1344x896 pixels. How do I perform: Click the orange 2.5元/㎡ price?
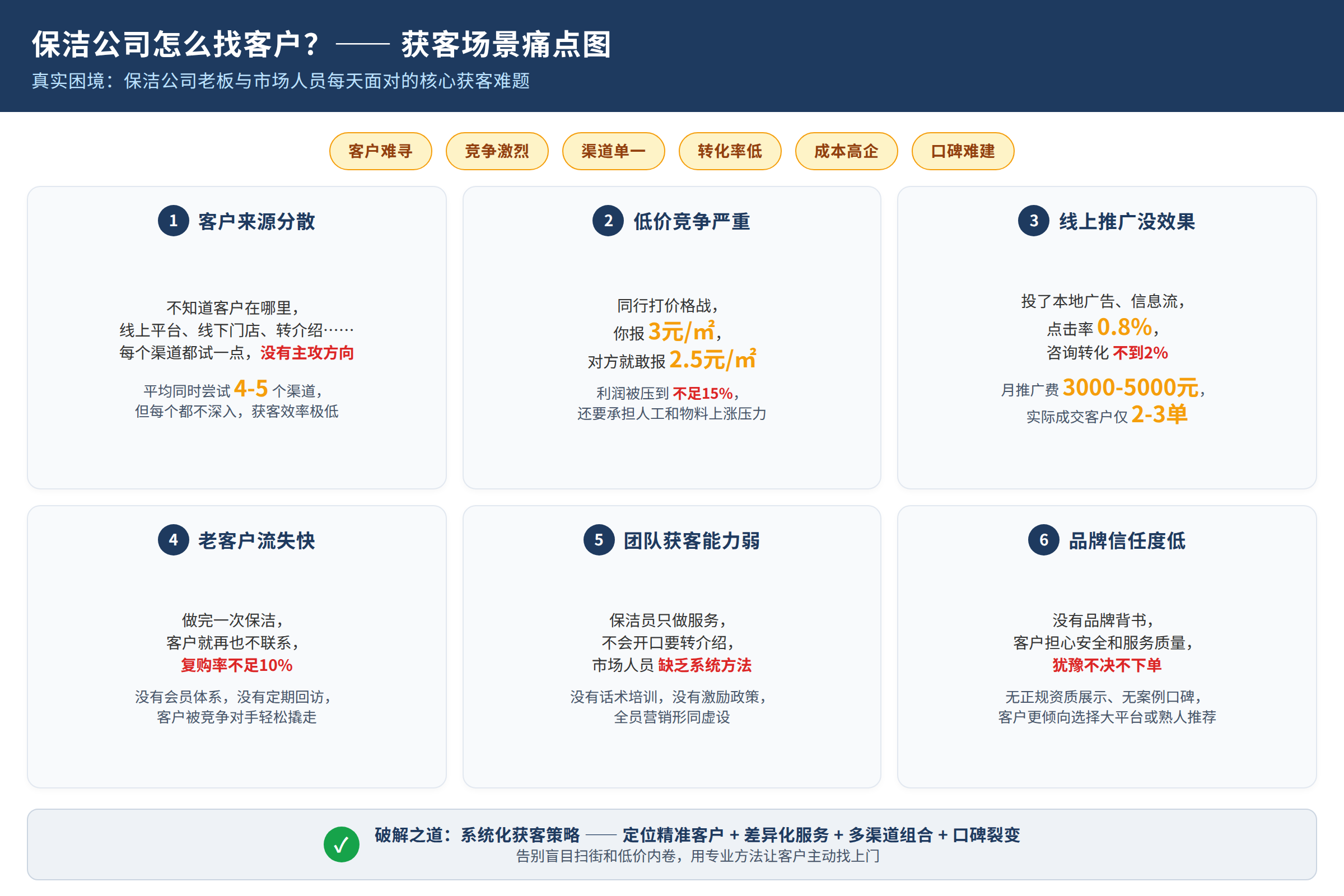(712, 360)
